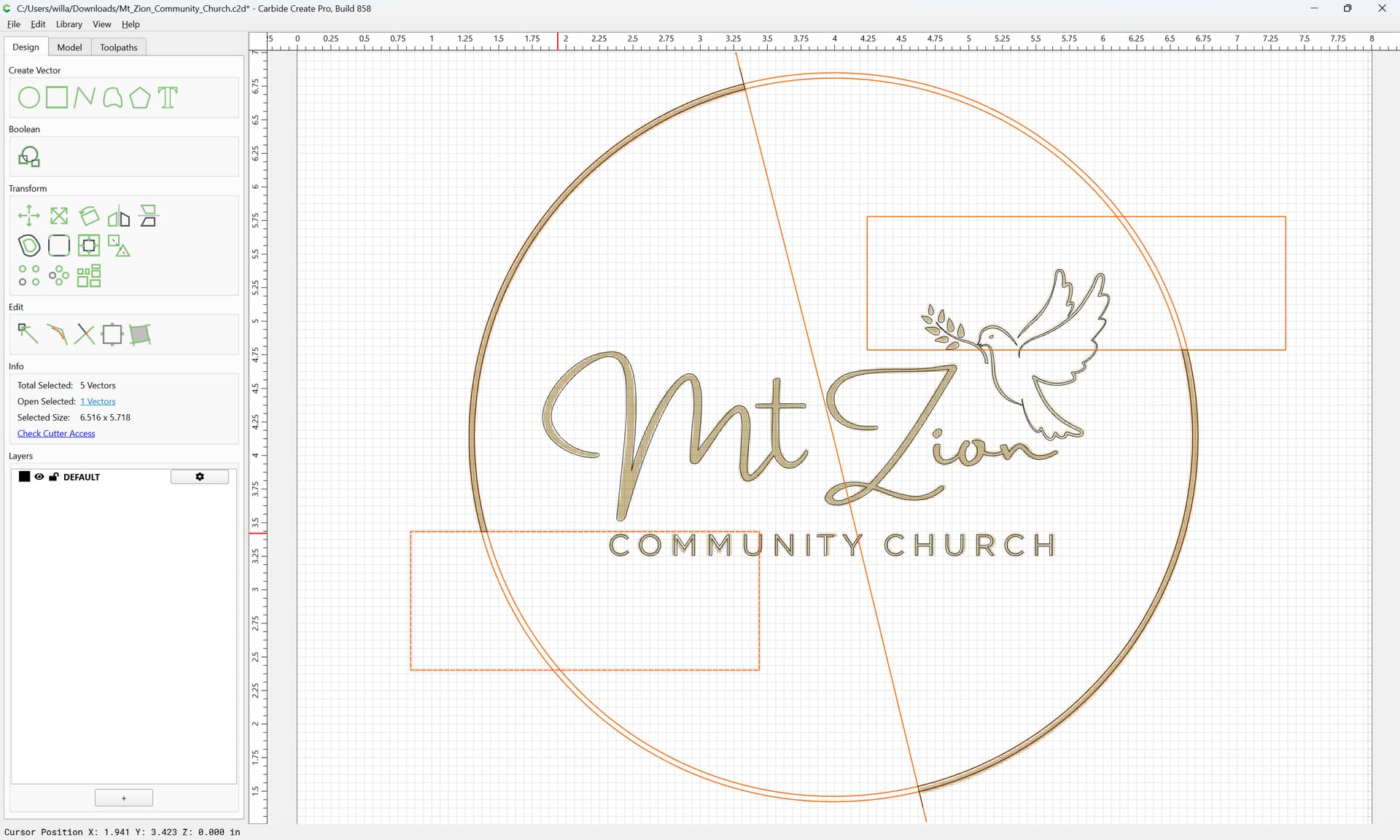Toggle the lock on DEFAULT layer
Image resolution: width=1400 pixels, height=840 pixels.
click(54, 477)
